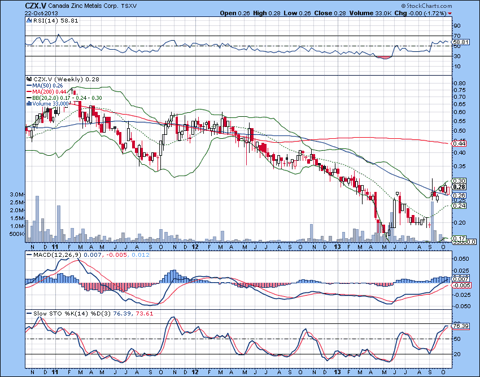Click the candlestick icon before CZX.V (Weekly)
This screenshot has width=480, height=377.
tap(29, 79)
